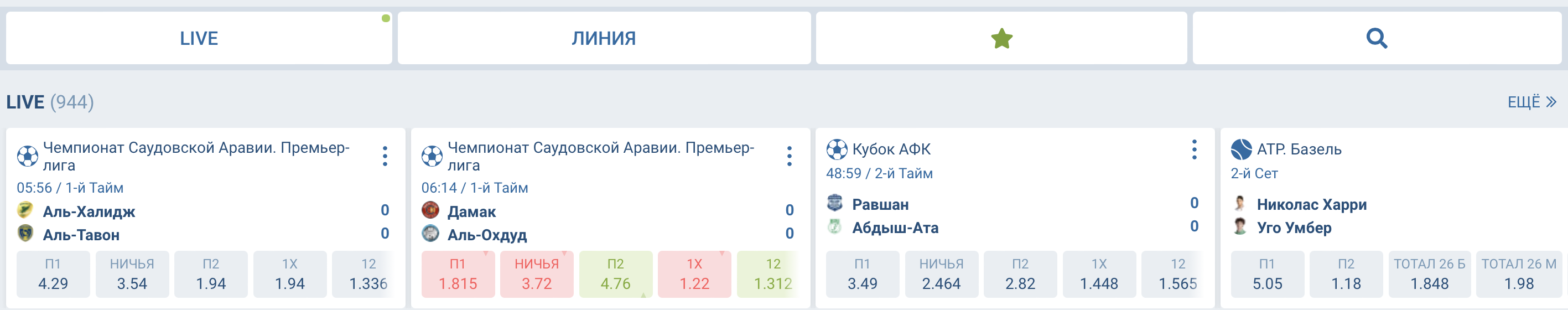Click the Равшан team crest
This screenshot has width=1568, height=310.
(x=834, y=203)
